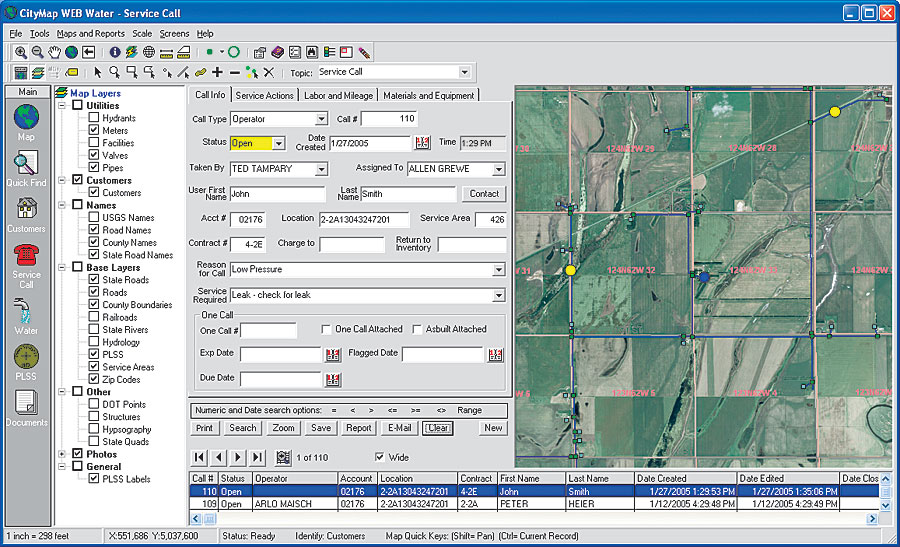Uncheck the Wide checkbox
Viewport: 900px width, 547px height.
pos(379,457)
